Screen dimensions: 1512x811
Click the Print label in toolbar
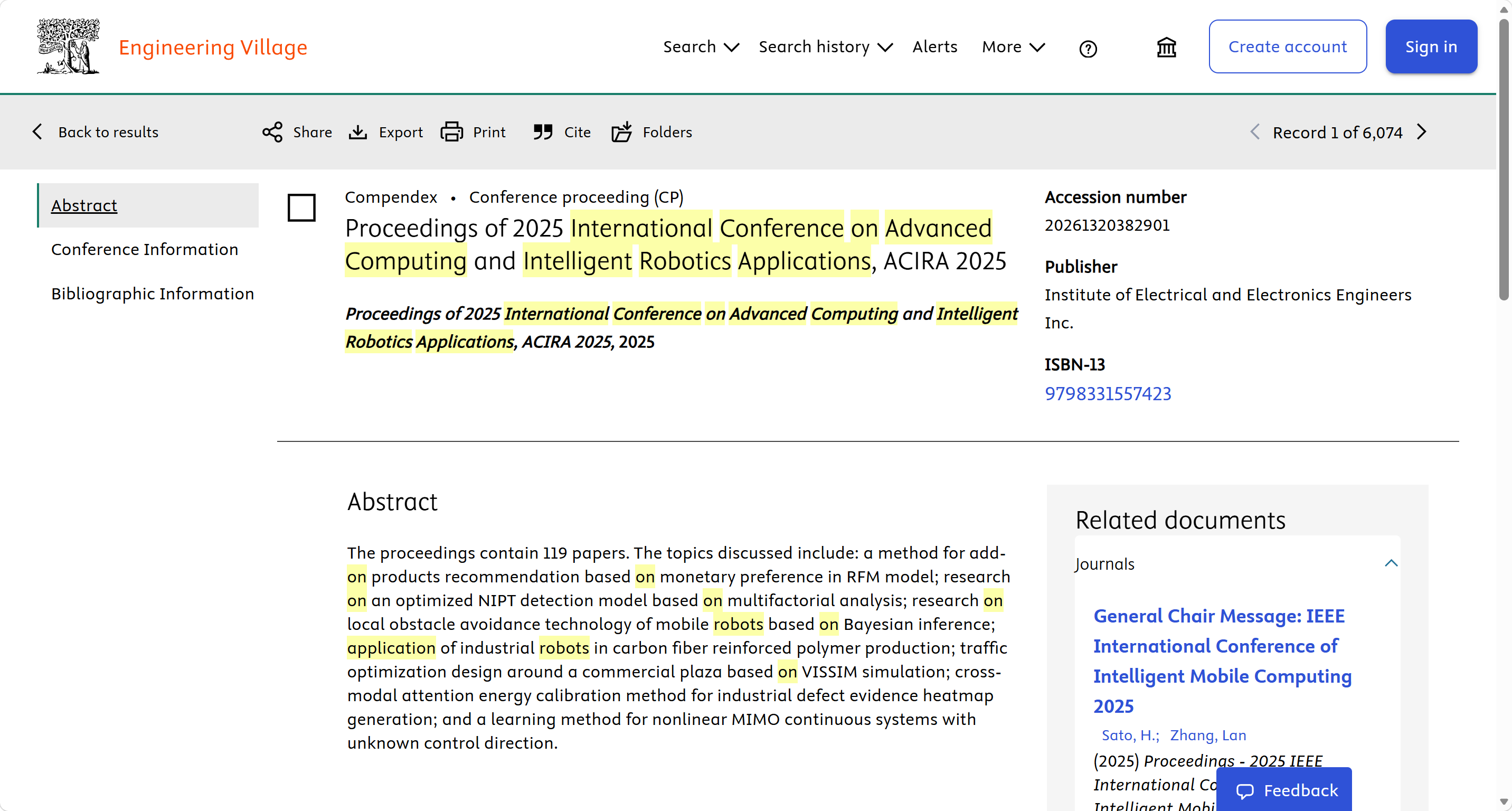point(489,132)
